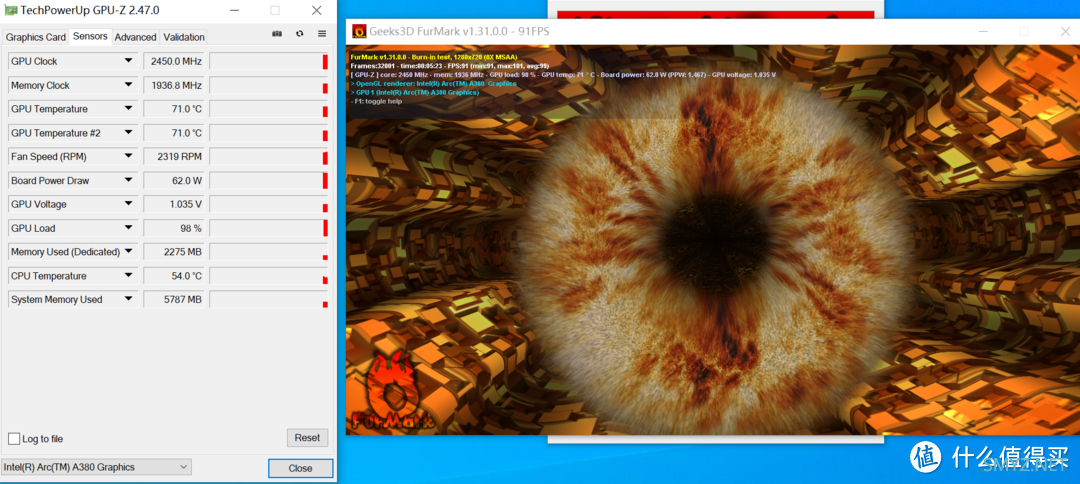This screenshot has height=484, width=1080.
Task: Click the GPU-Z screenshot camera icon
Action: coord(277,34)
